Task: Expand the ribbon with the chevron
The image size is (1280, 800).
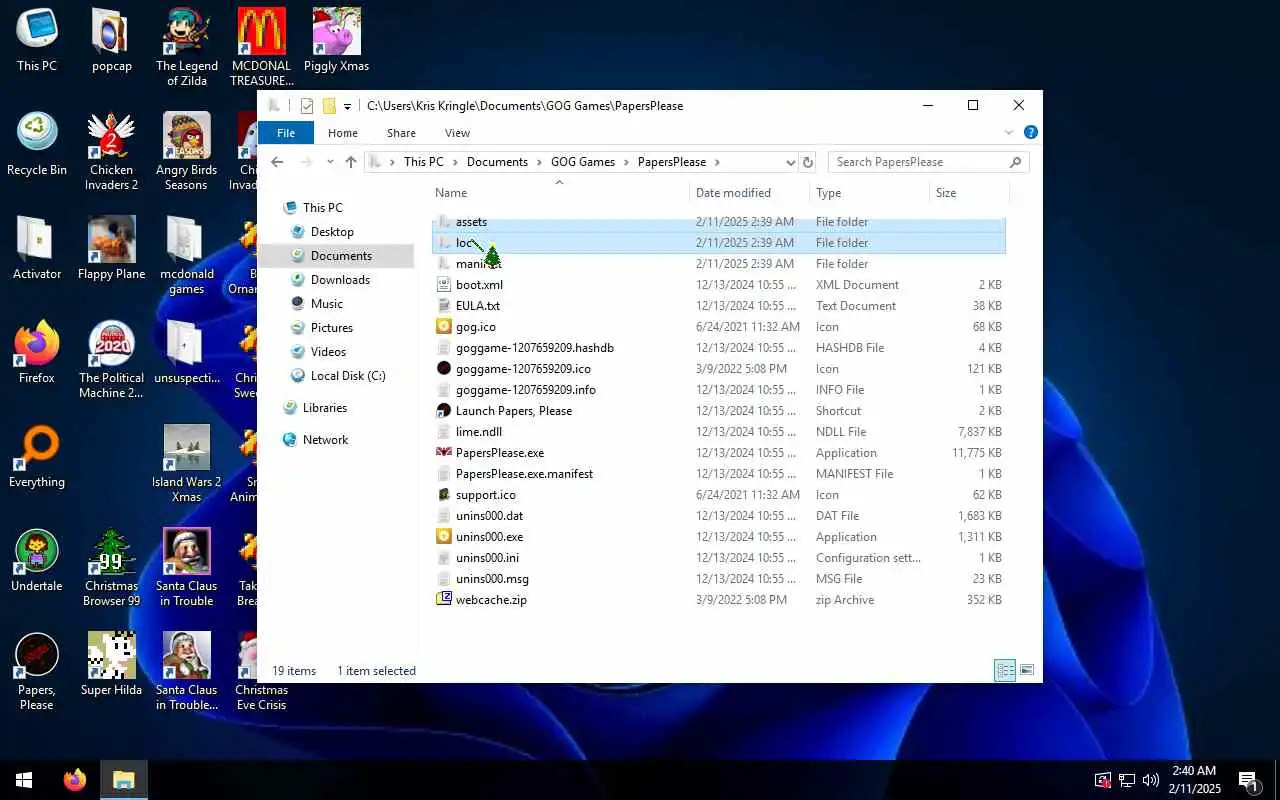Action: coord(1009,132)
